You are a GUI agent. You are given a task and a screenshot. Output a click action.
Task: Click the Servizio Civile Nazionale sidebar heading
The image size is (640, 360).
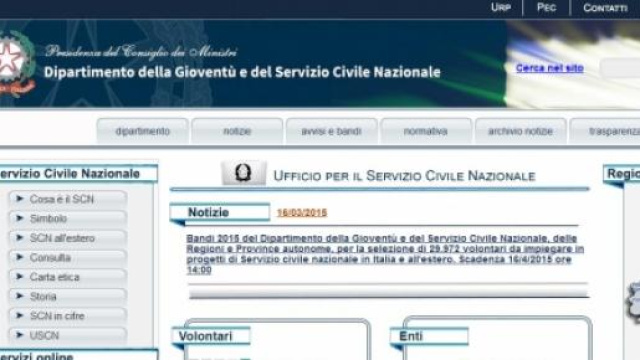78,173
